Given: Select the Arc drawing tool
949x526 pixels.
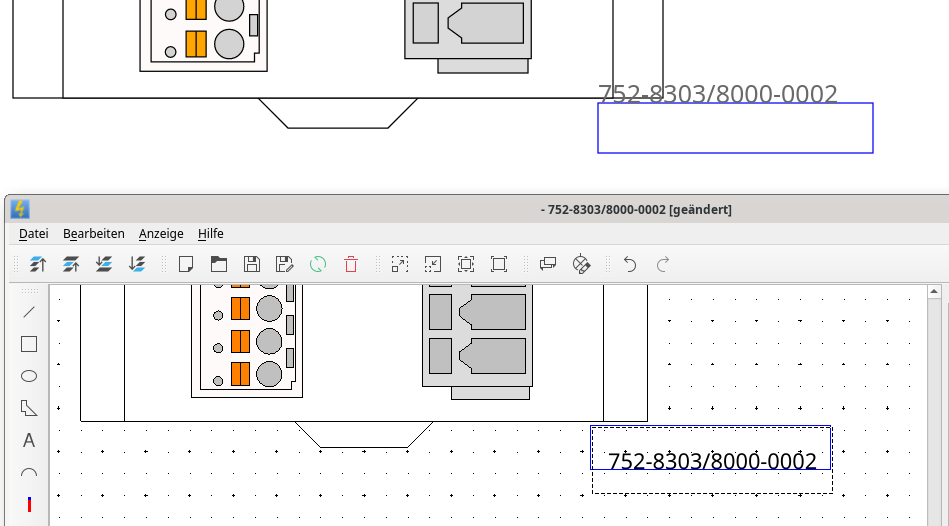Looking at the screenshot, I should click(29, 473).
